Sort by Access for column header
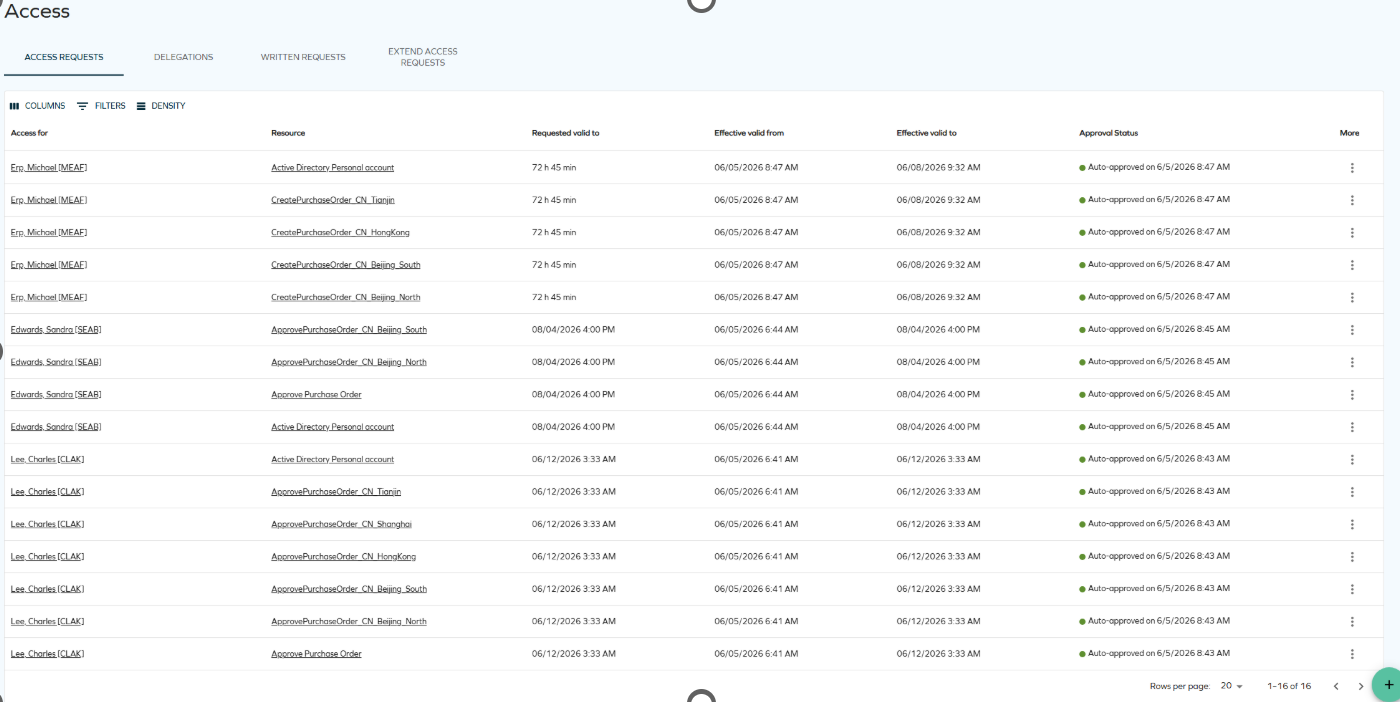Image resolution: width=1400 pixels, height=702 pixels. (x=29, y=133)
